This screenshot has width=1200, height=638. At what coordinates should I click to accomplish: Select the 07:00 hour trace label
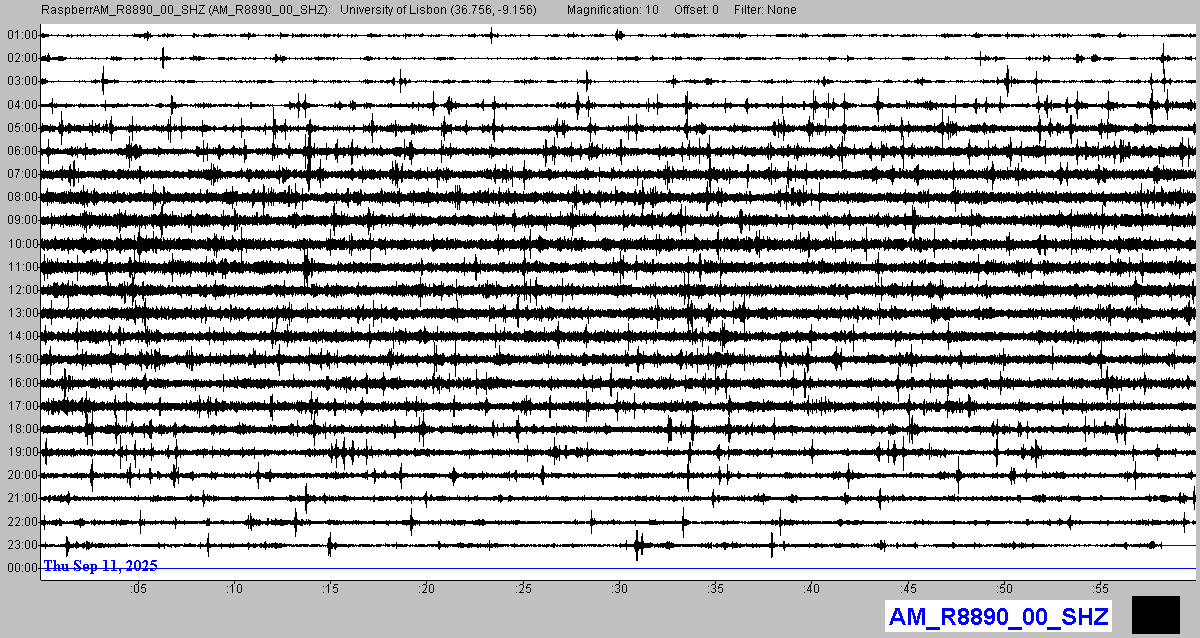click(21, 174)
